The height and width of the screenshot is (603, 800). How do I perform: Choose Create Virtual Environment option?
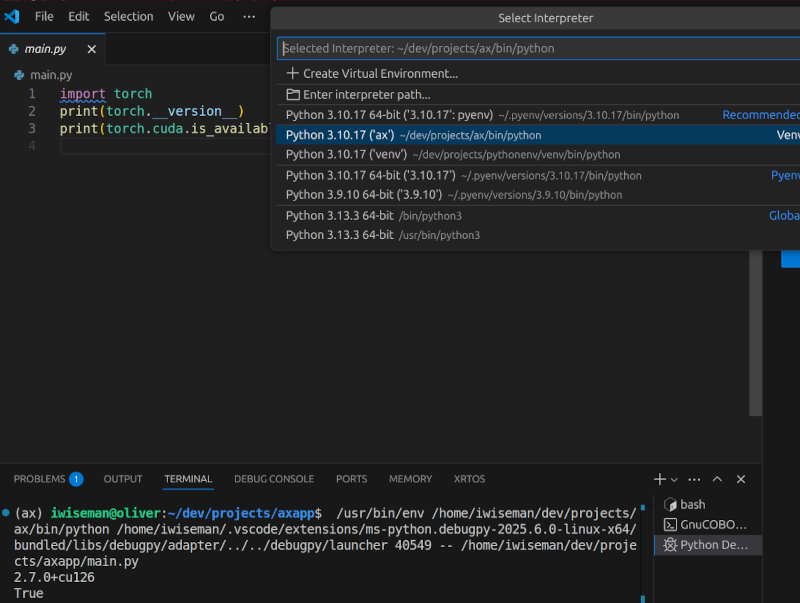tap(538, 73)
